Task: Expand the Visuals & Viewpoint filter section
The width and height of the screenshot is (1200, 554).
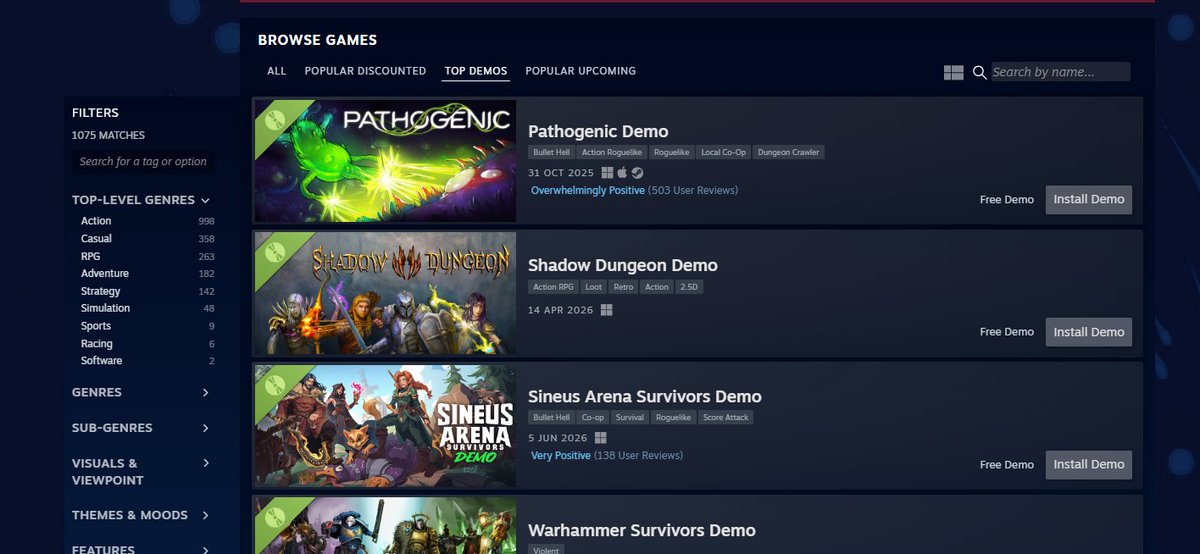Action: tap(206, 463)
